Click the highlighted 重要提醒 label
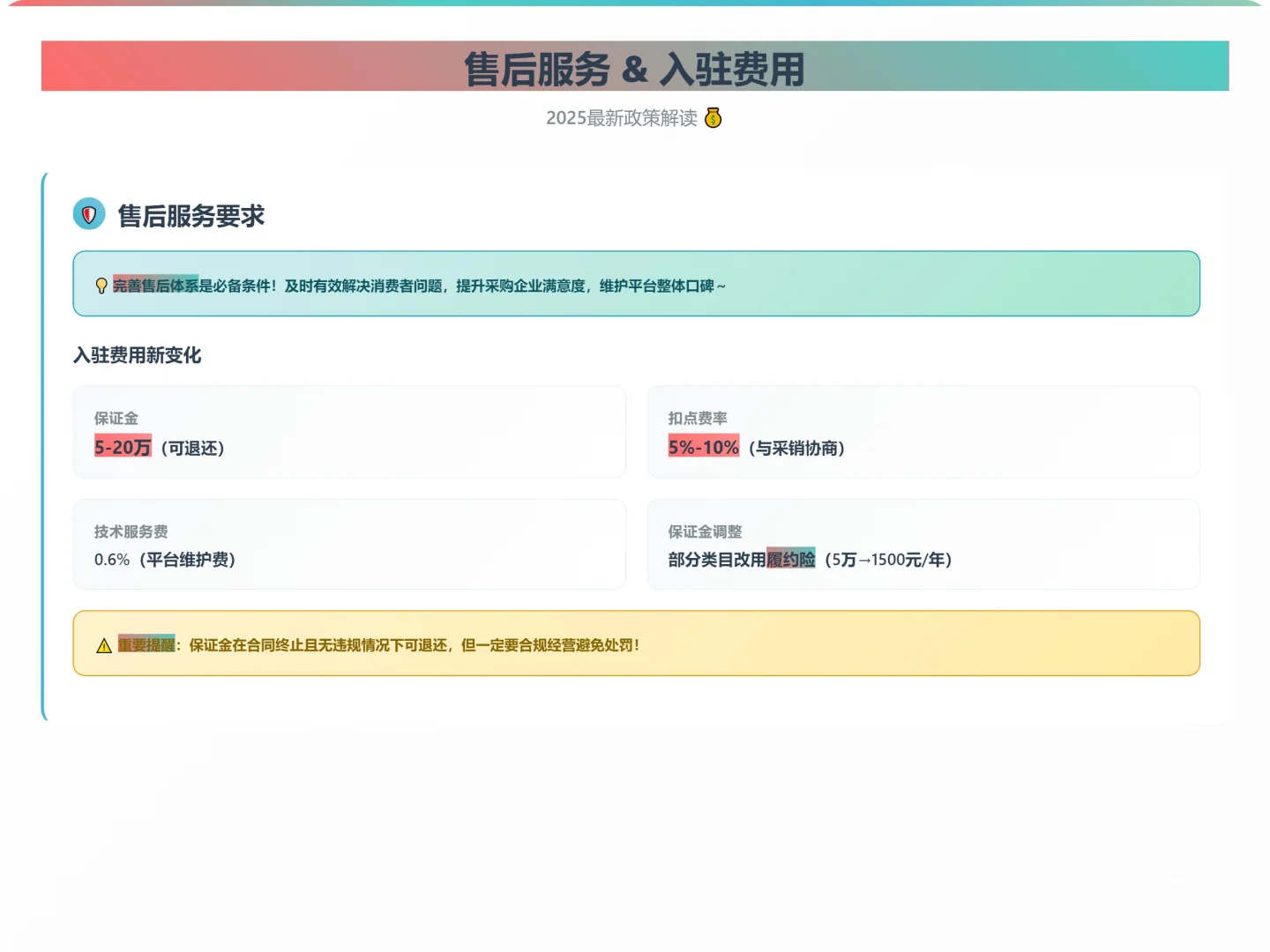 (146, 645)
